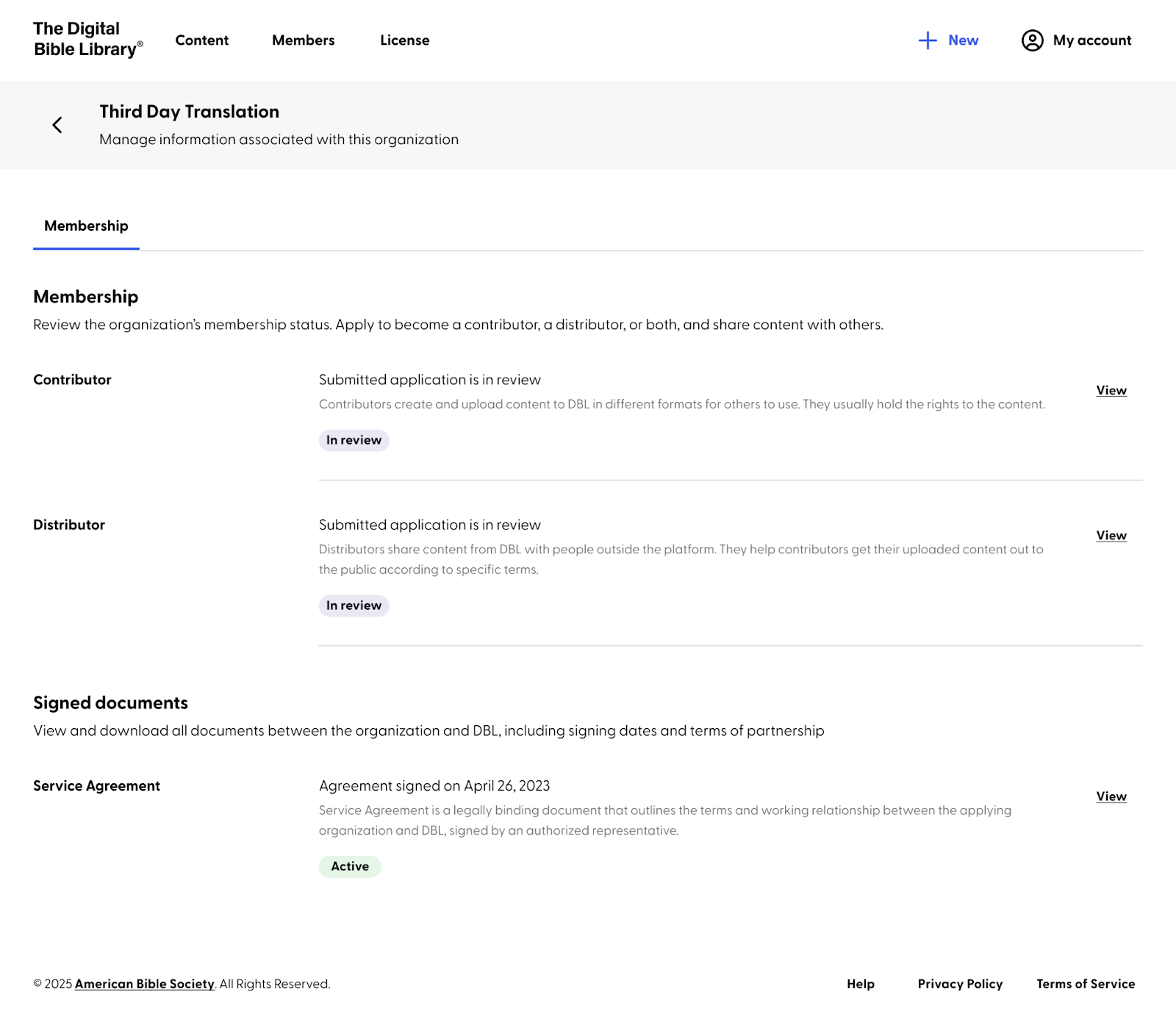This screenshot has width=1176, height=1025.
Task: View the Contributor application
Action: point(1111,391)
